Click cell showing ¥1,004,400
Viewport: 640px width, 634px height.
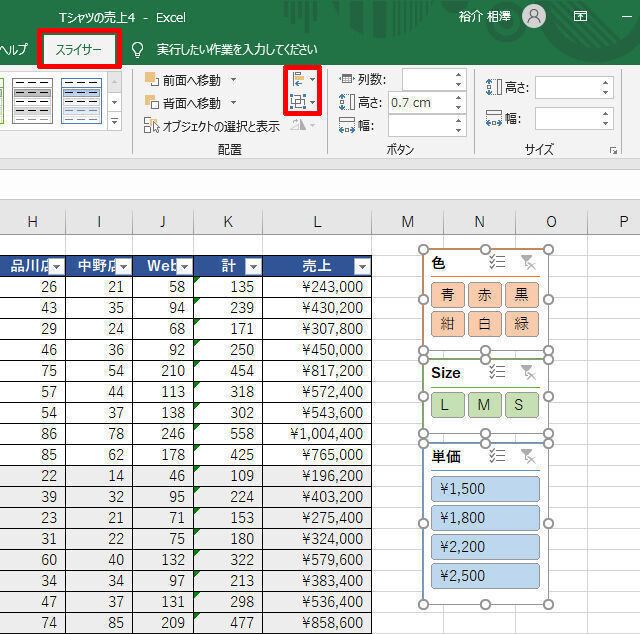[317, 434]
